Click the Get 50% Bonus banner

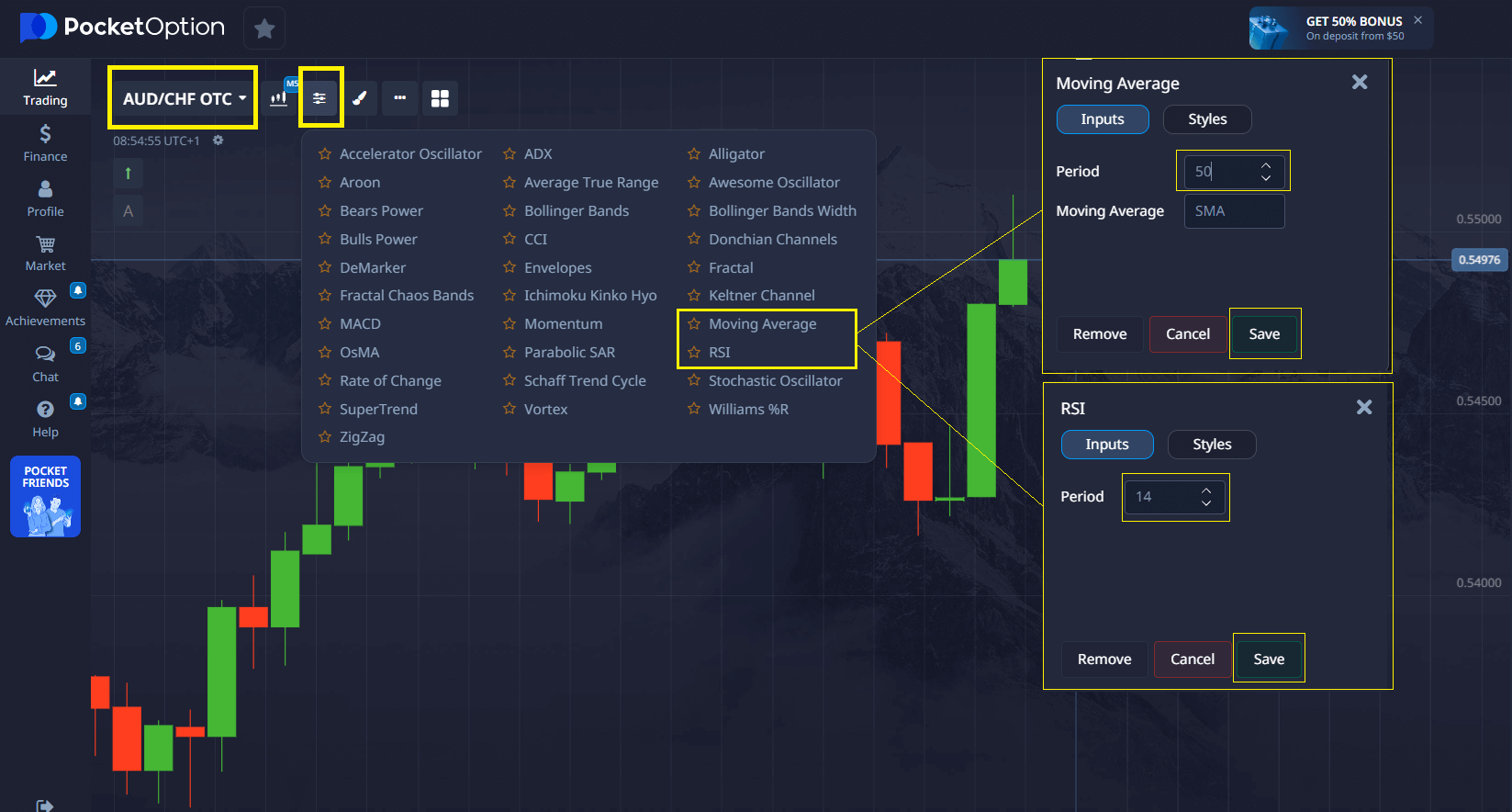[x=1340, y=28]
